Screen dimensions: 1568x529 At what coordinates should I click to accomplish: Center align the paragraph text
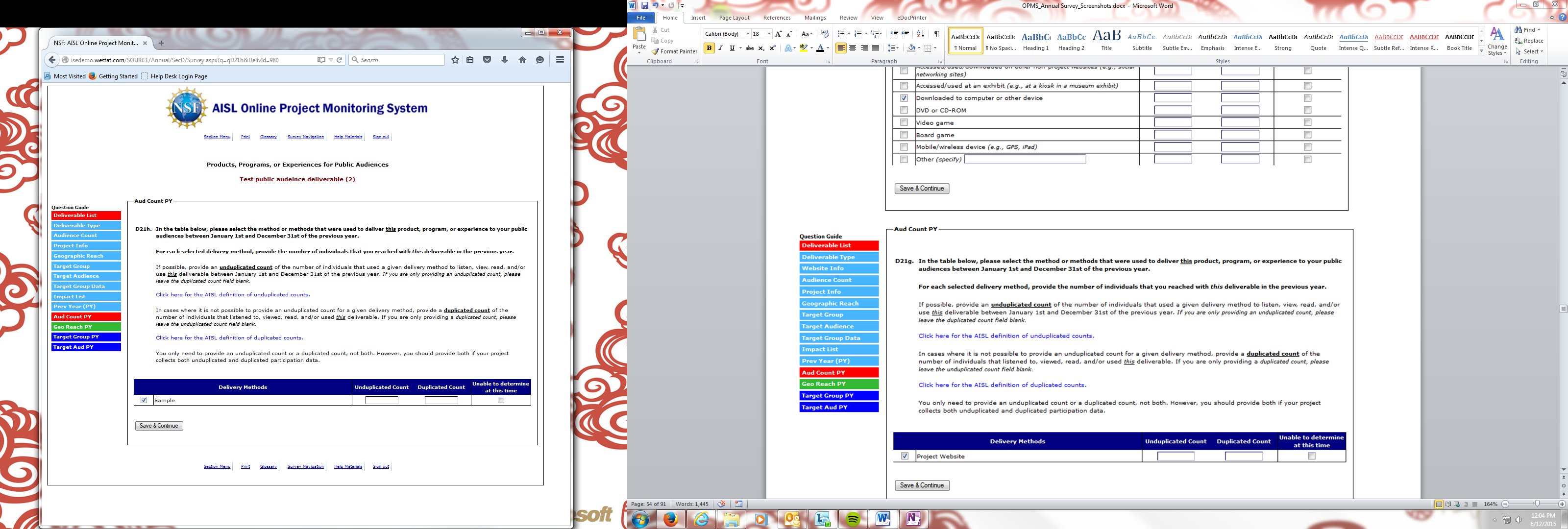click(x=852, y=48)
